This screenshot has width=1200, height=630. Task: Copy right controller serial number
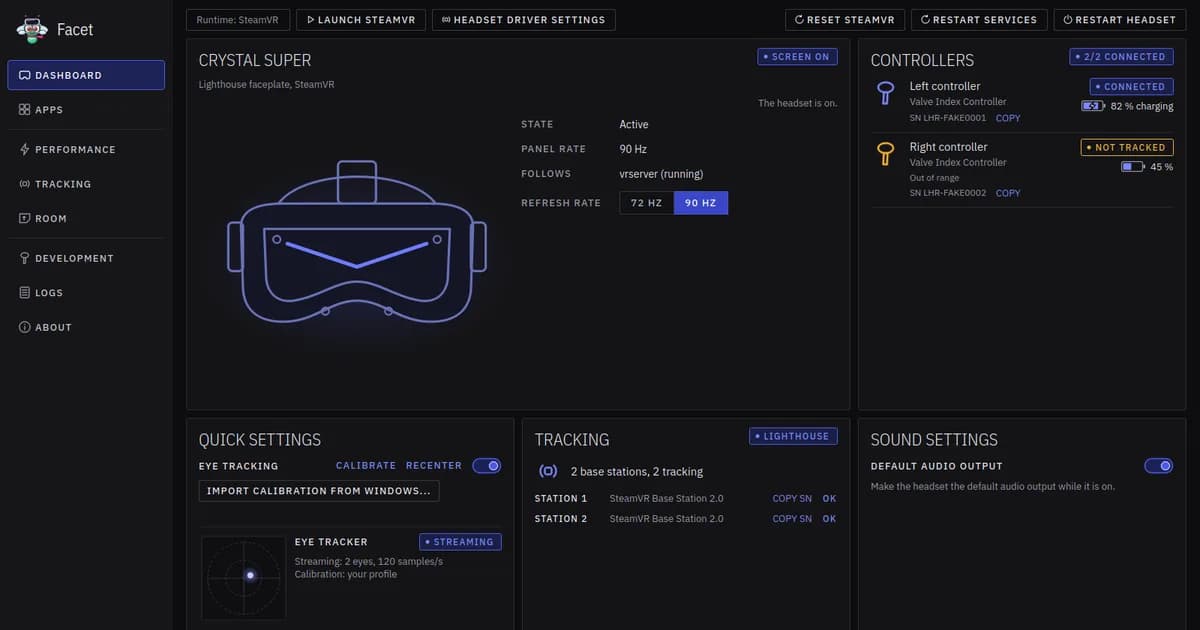tap(1008, 193)
